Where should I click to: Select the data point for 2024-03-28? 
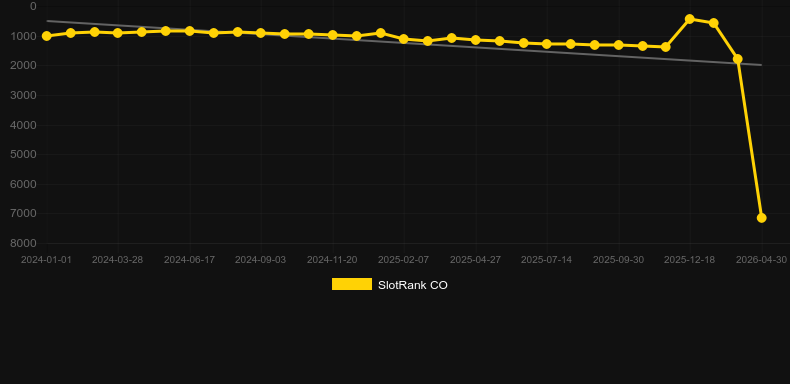(118, 33)
